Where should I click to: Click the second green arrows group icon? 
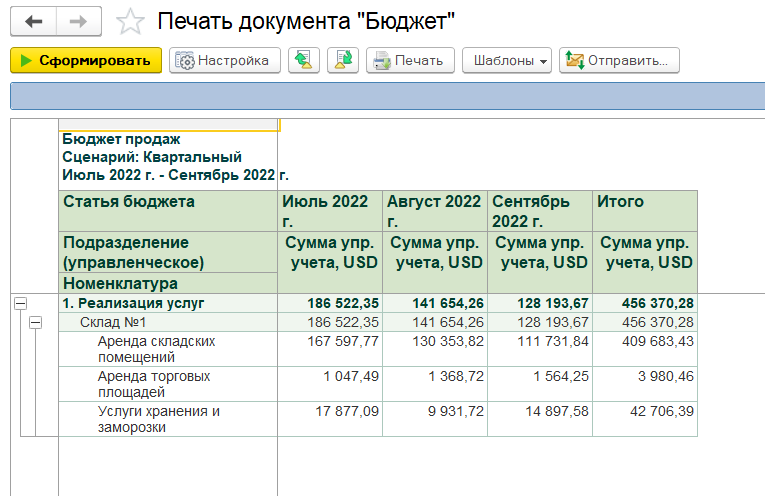pyautogui.click(x=343, y=60)
